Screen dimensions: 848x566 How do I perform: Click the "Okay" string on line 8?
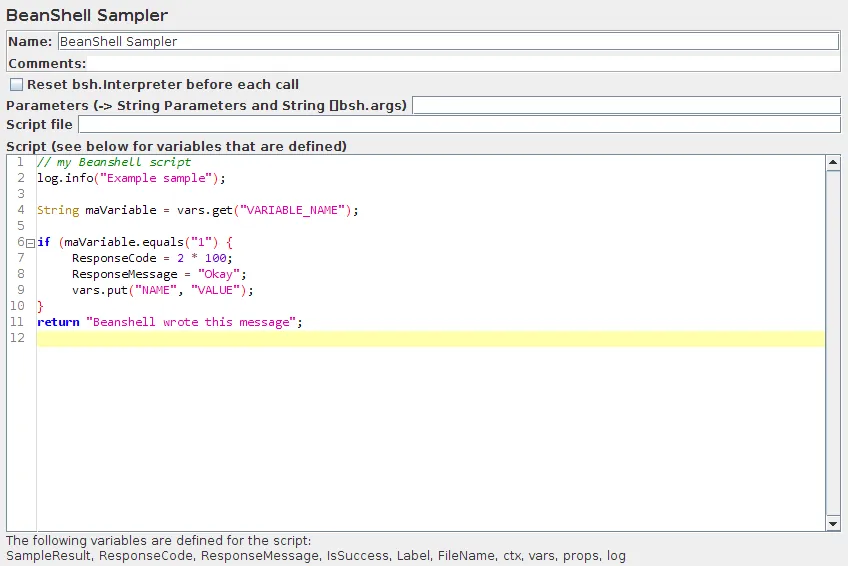pos(218,274)
